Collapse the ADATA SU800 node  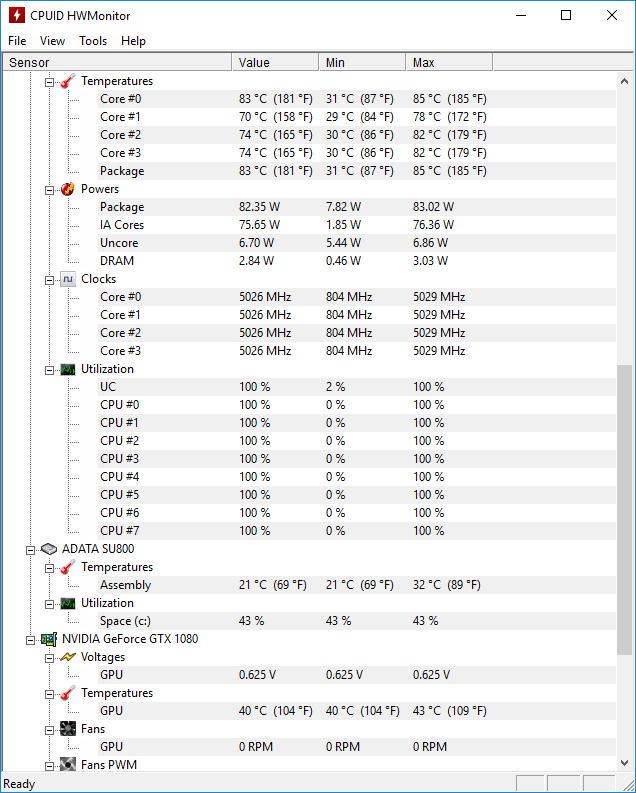(30, 549)
